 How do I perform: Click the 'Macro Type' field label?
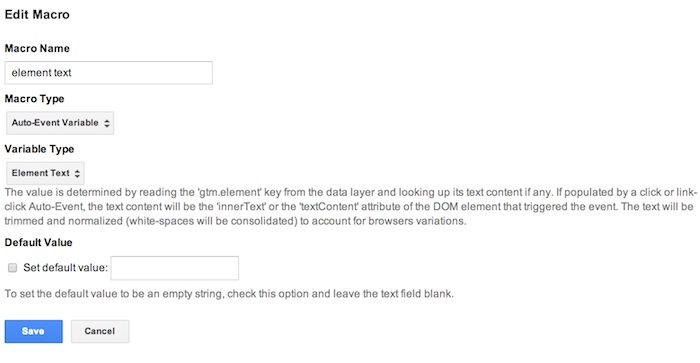tap(34, 99)
